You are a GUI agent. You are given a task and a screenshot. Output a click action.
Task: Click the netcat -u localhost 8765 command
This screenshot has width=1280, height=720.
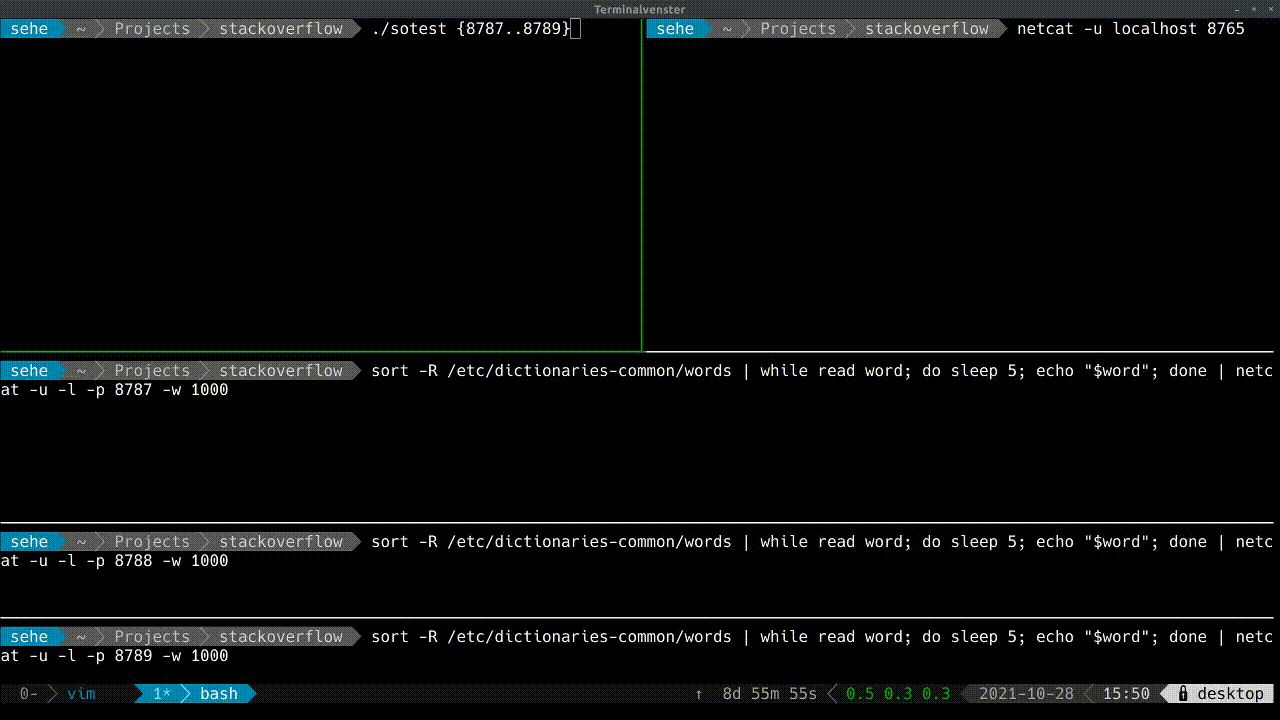(x=1131, y=28)
